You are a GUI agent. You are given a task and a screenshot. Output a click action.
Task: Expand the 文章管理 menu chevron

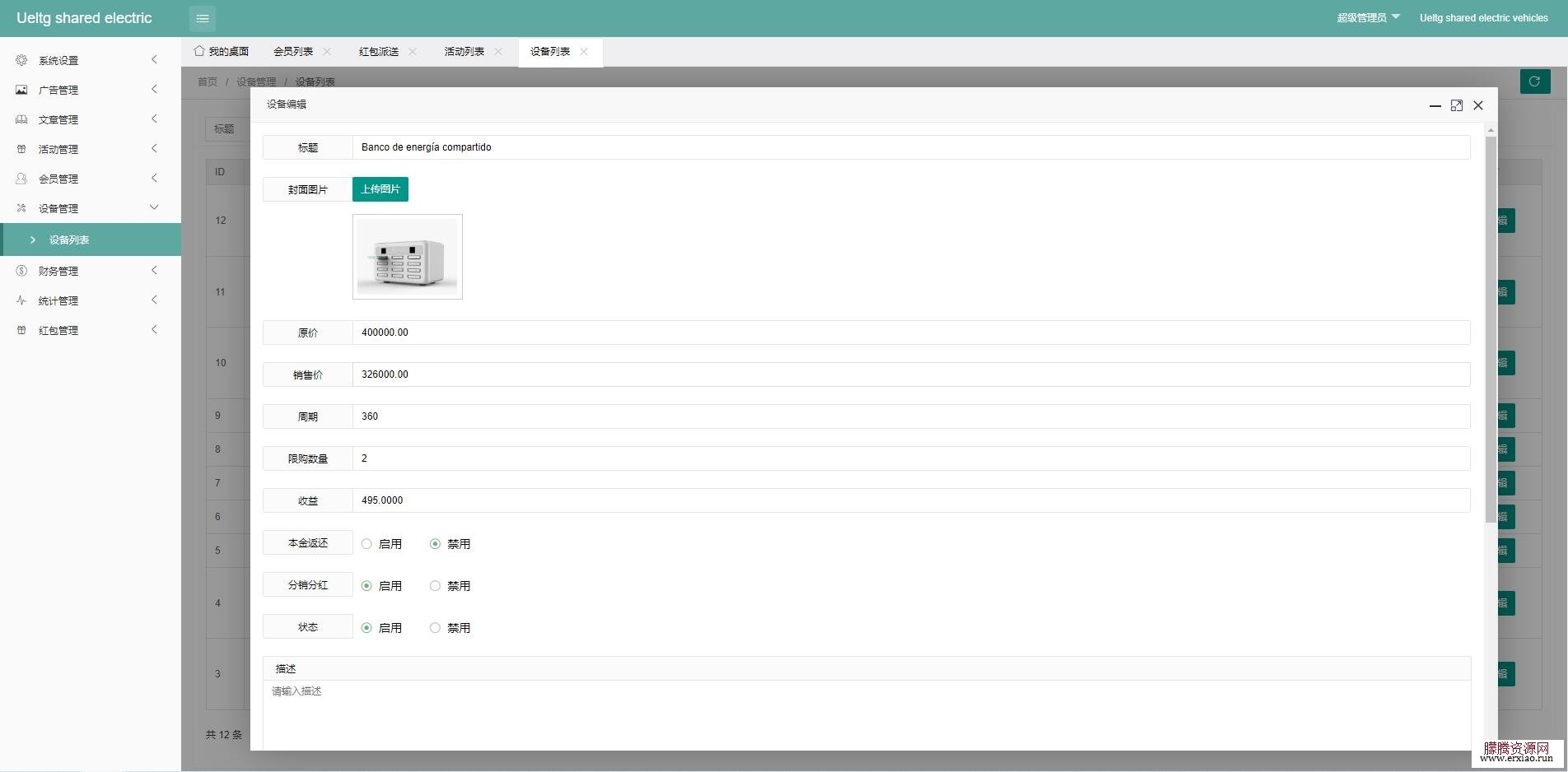(x=154, y=119)
